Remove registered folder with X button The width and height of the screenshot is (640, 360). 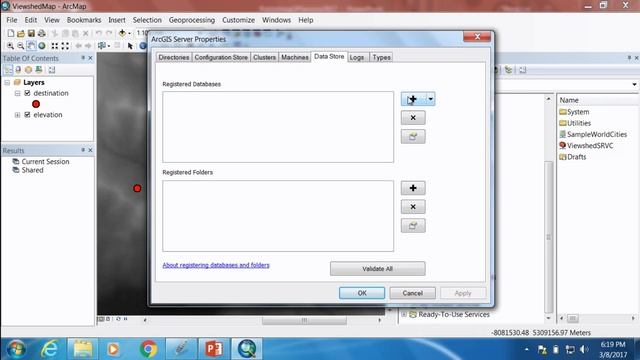pos(413,207)
